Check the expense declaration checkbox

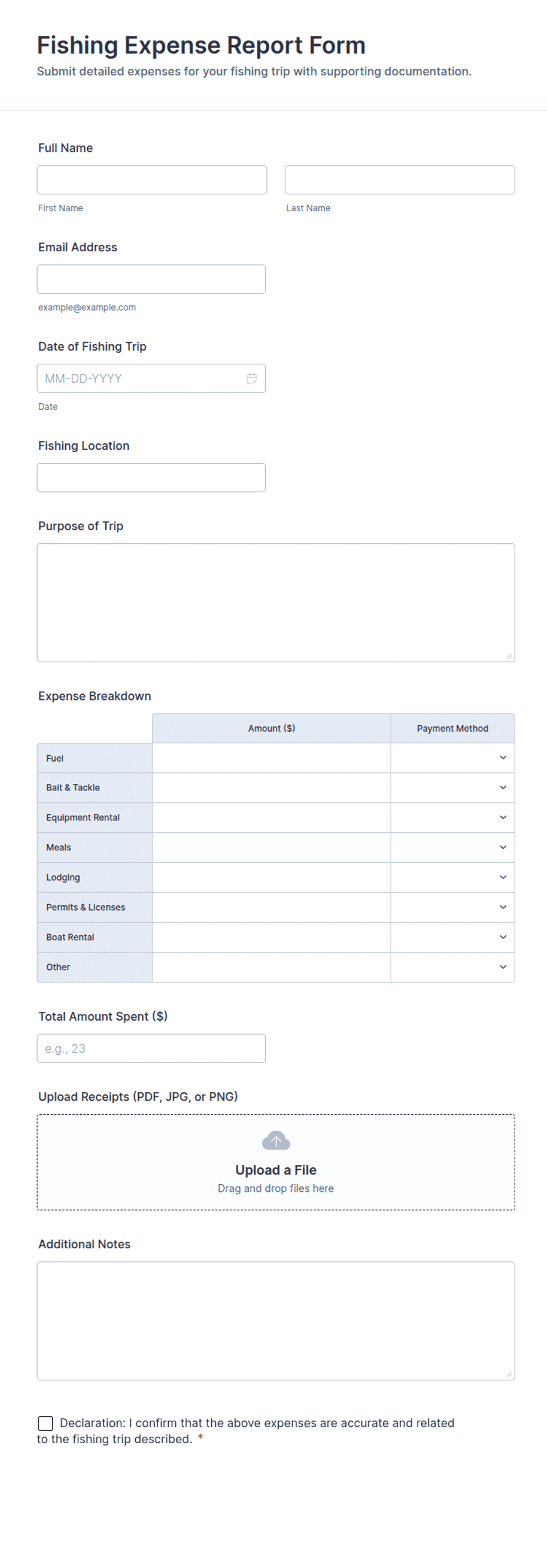click(x=46, y=1423)
